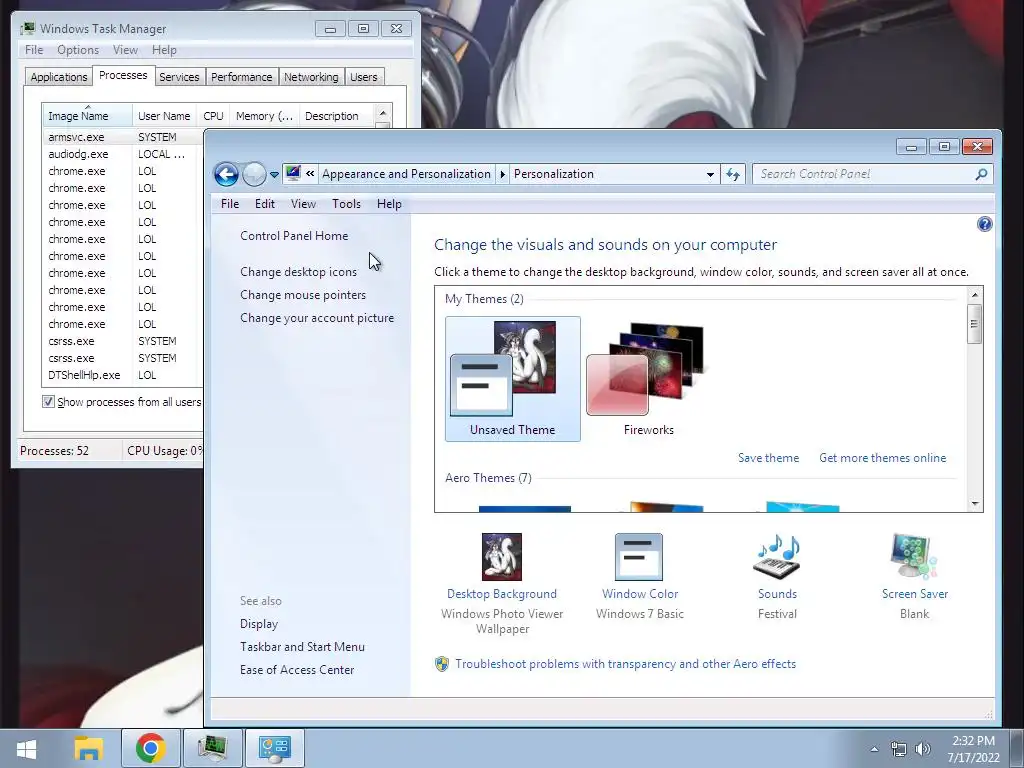Click the search magnifier icon
The image size is (1024, 768).
[981, 174]
